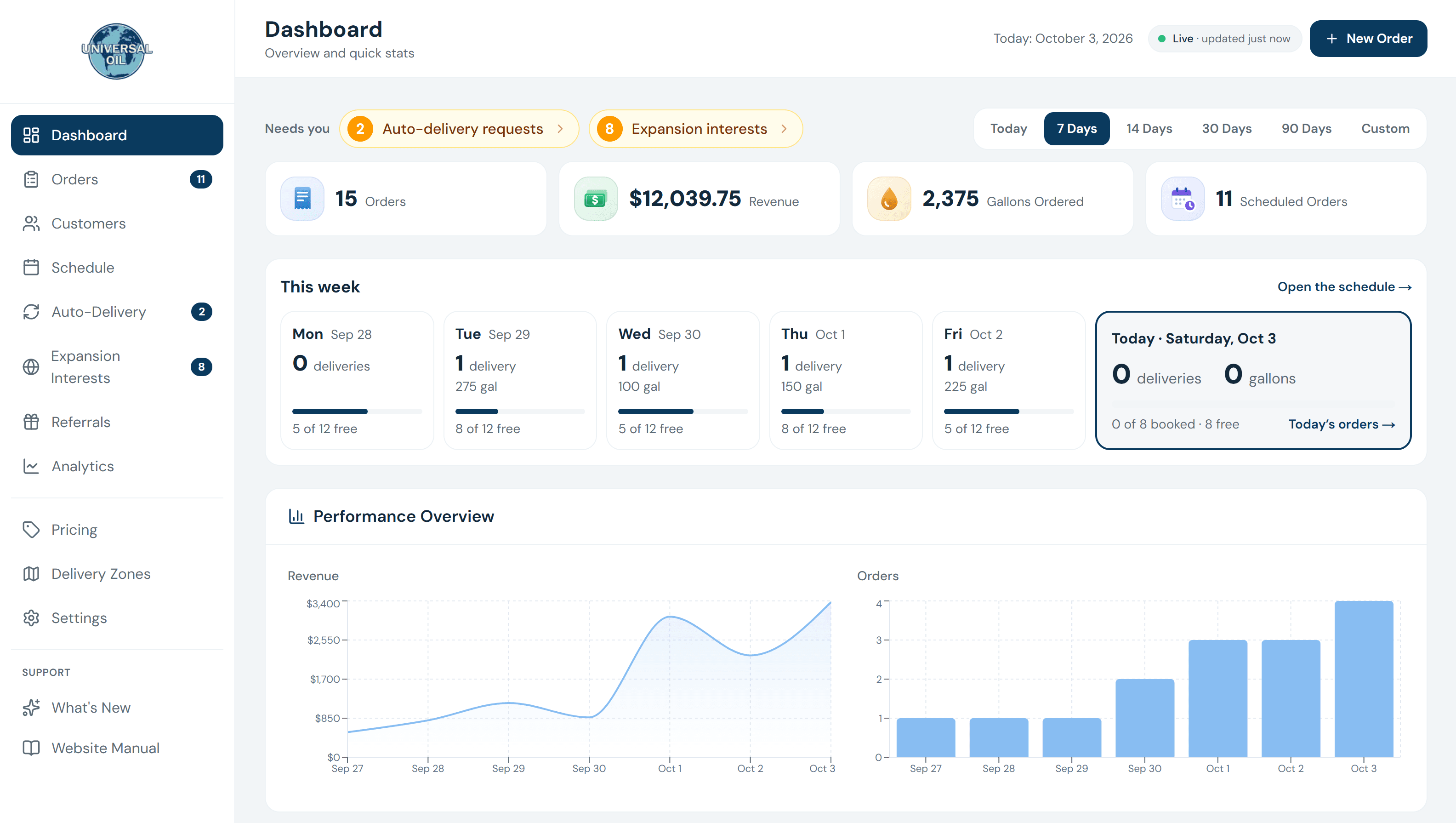Click the oil drop icon on Gallons card
Image resolution: width=1456 pixels, height=823 pixels.
(x=889, y=199)
